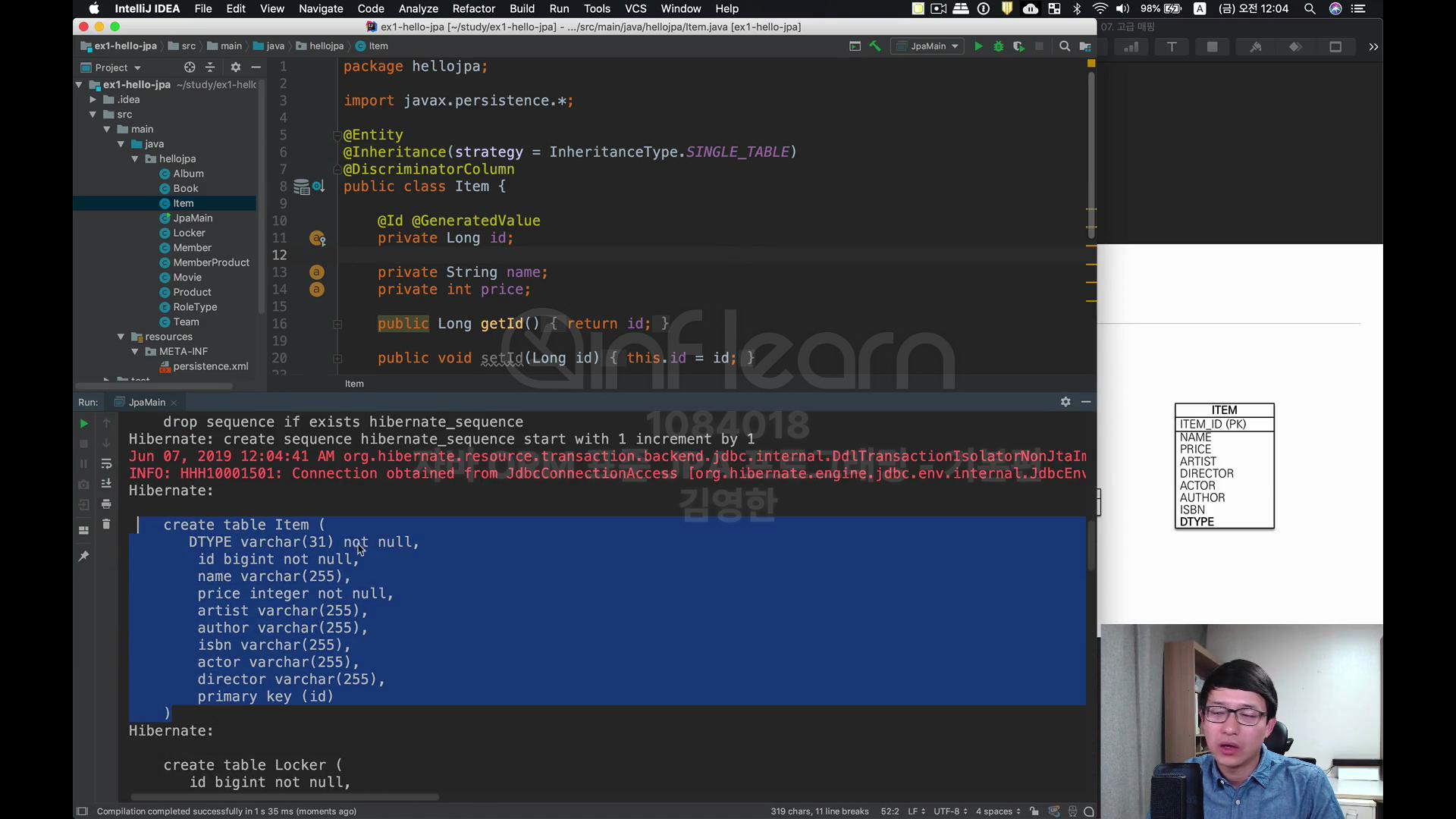Open Project panel settings gear

pos(236,67)
